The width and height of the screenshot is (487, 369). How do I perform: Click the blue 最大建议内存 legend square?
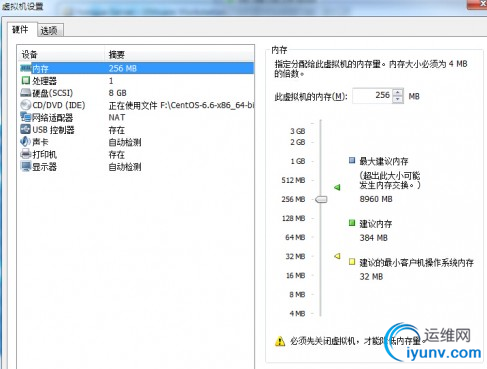pyautogui.click(x=352, y=160)
